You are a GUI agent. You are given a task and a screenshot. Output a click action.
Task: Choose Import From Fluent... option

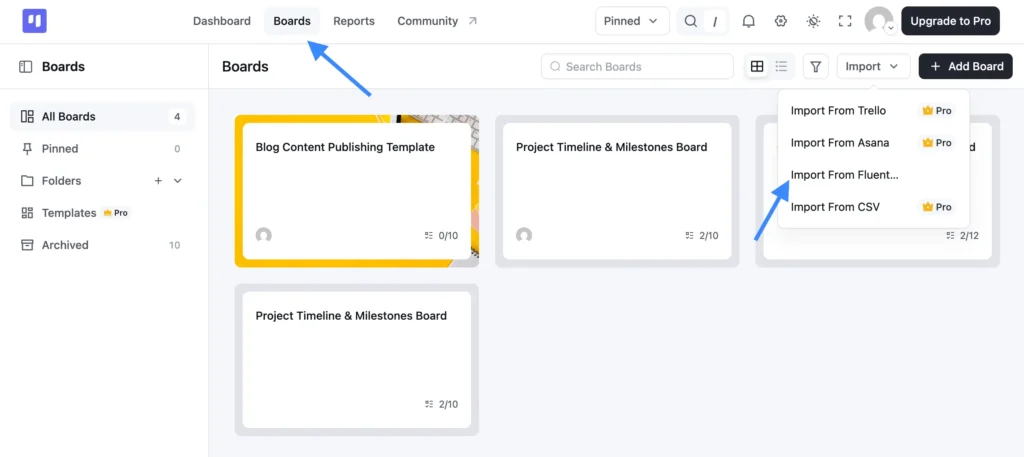[873, 175]
